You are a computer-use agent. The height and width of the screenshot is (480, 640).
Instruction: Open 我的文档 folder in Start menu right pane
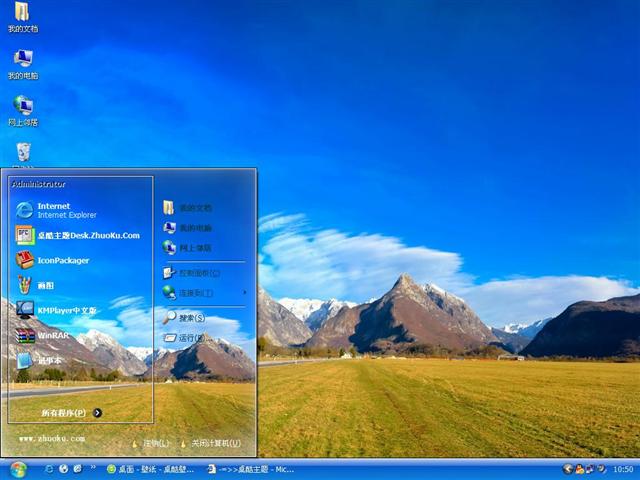pos(187,208)
